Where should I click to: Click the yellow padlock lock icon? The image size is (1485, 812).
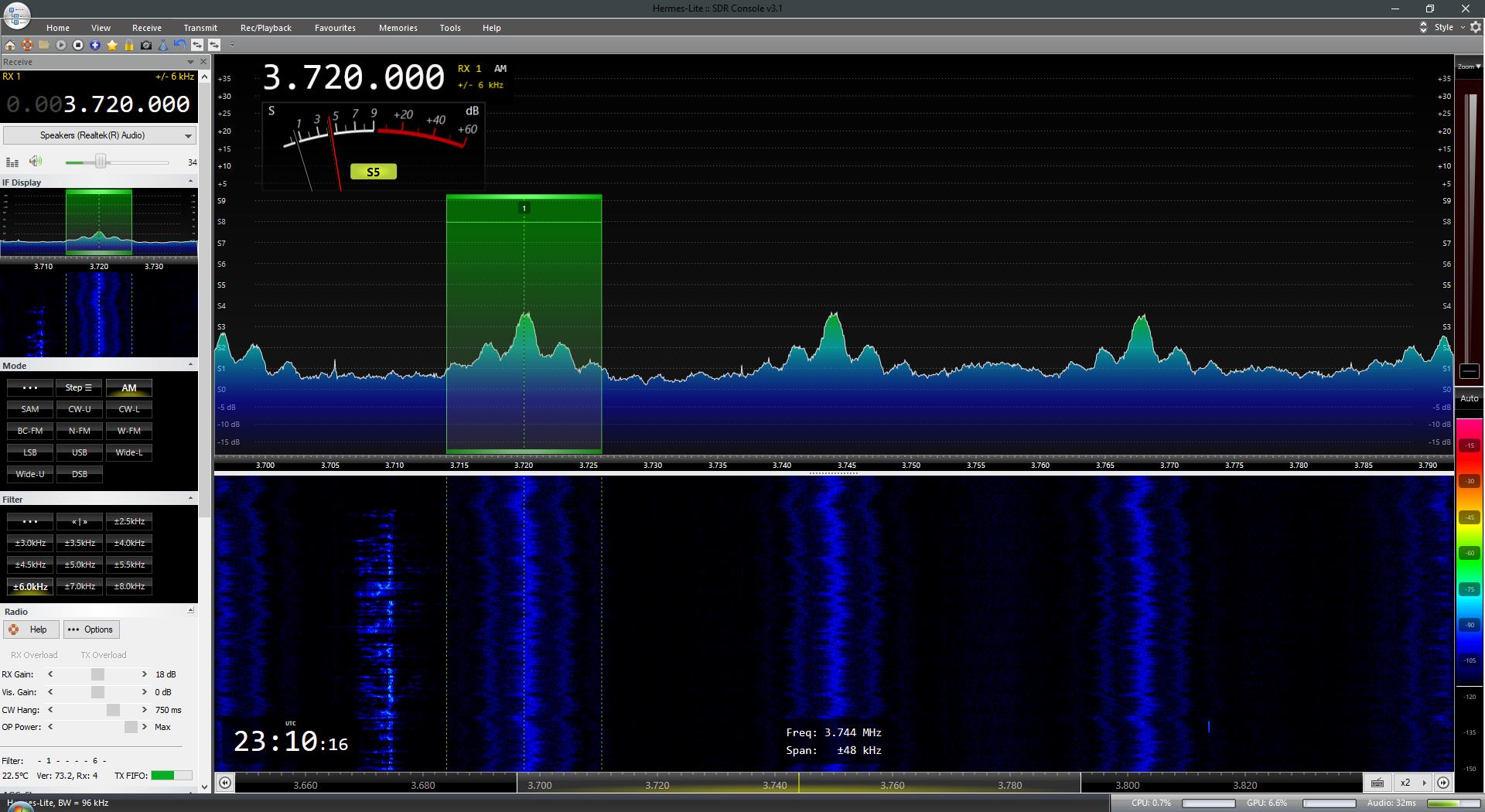coord(129,45)
